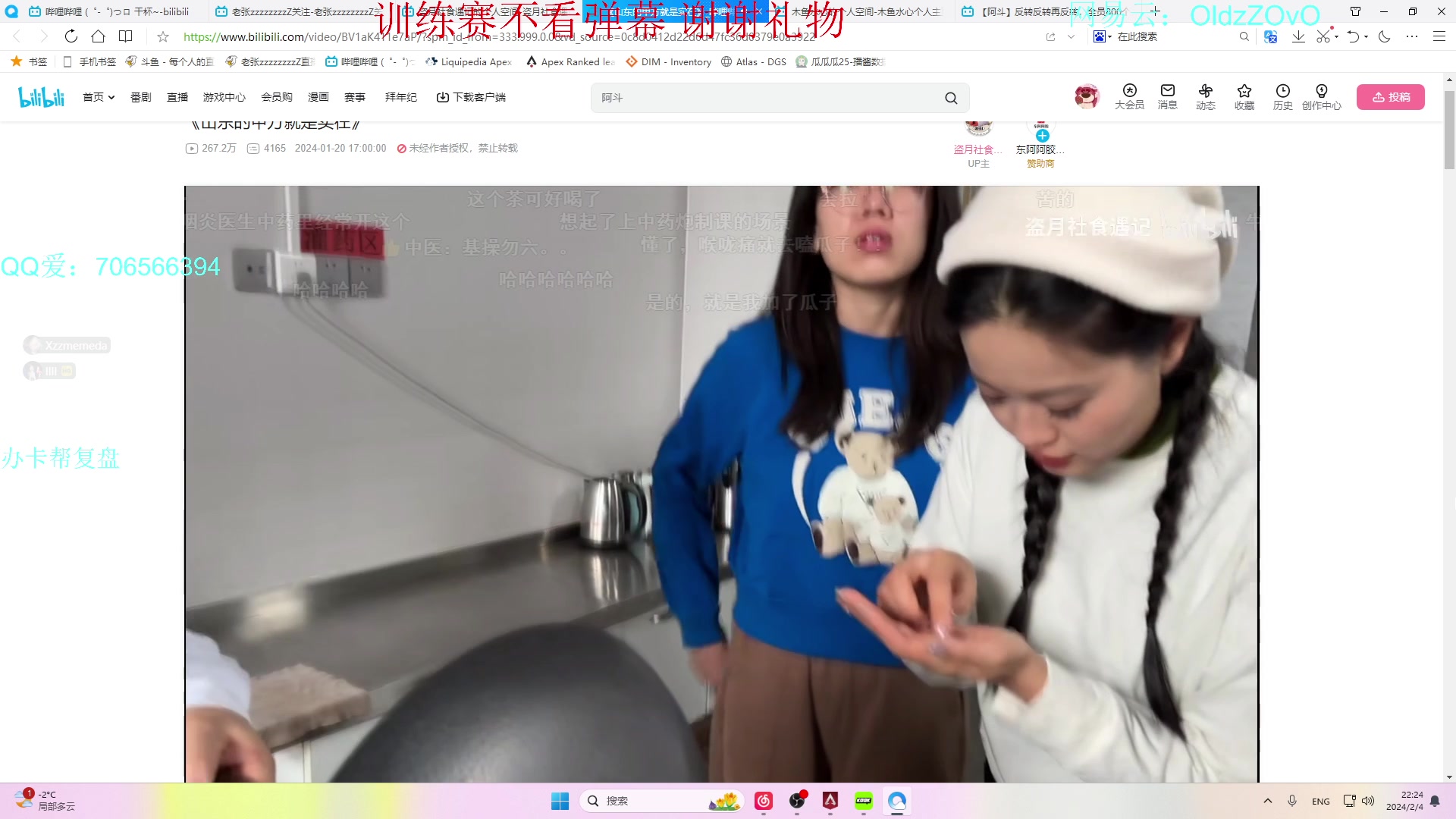Open DIM - Inventory bookmark
This screenshot has height=819, width=1456.
click(668, 61)
